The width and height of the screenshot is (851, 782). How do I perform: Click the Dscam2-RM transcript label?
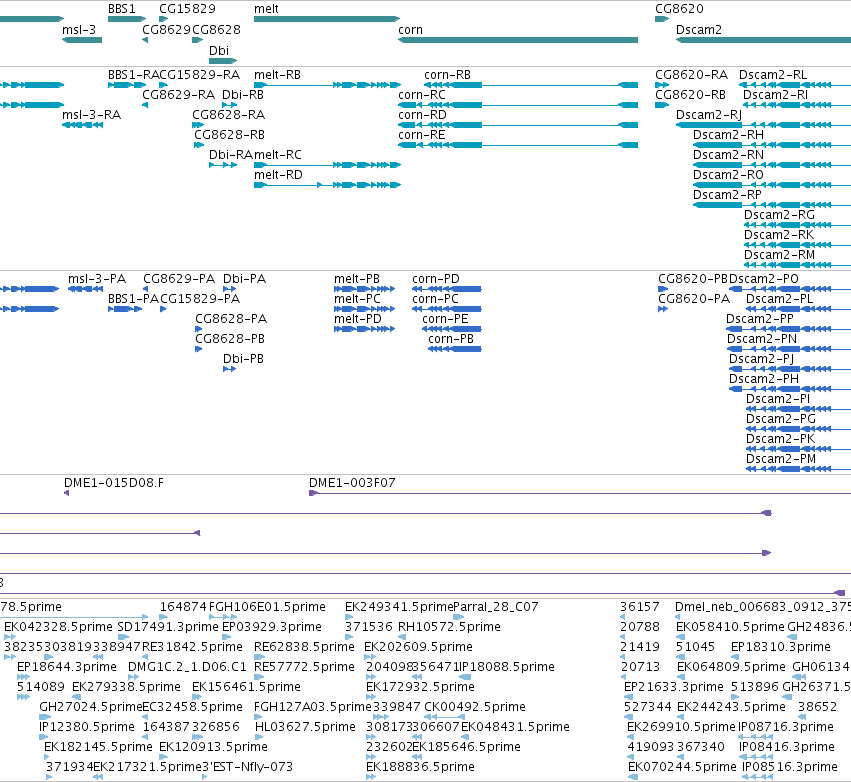click(779, 255)
